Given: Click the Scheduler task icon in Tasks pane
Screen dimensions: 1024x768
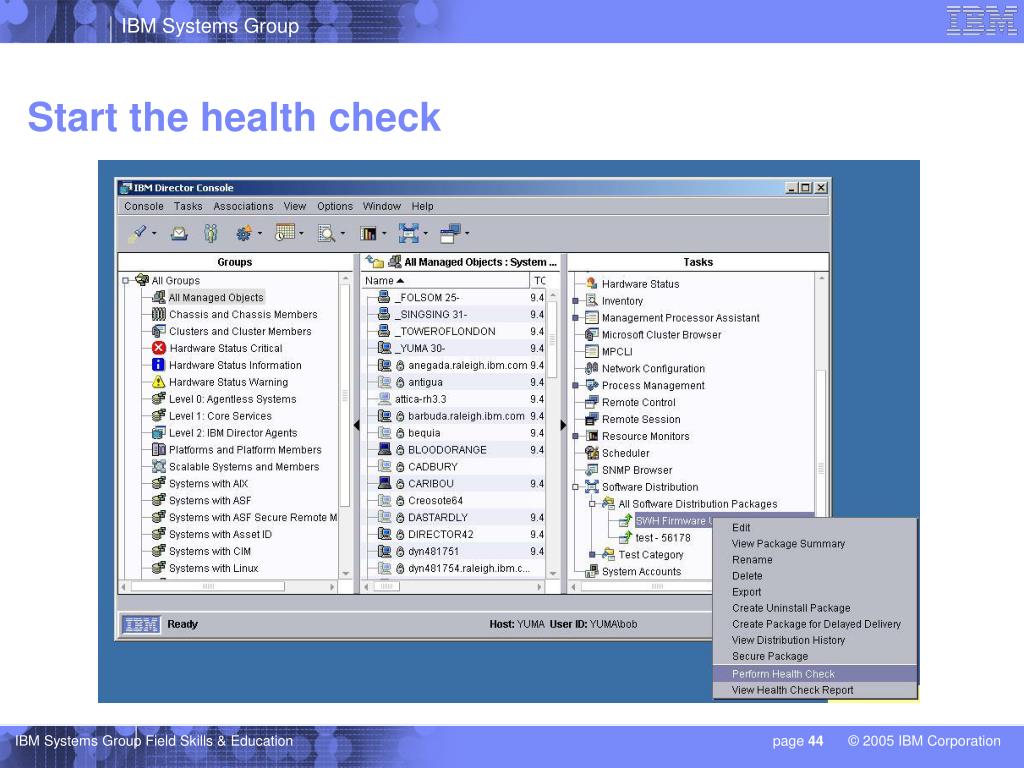Looking at the screenshot, I should pyautogui.click(x=592, y=453).
